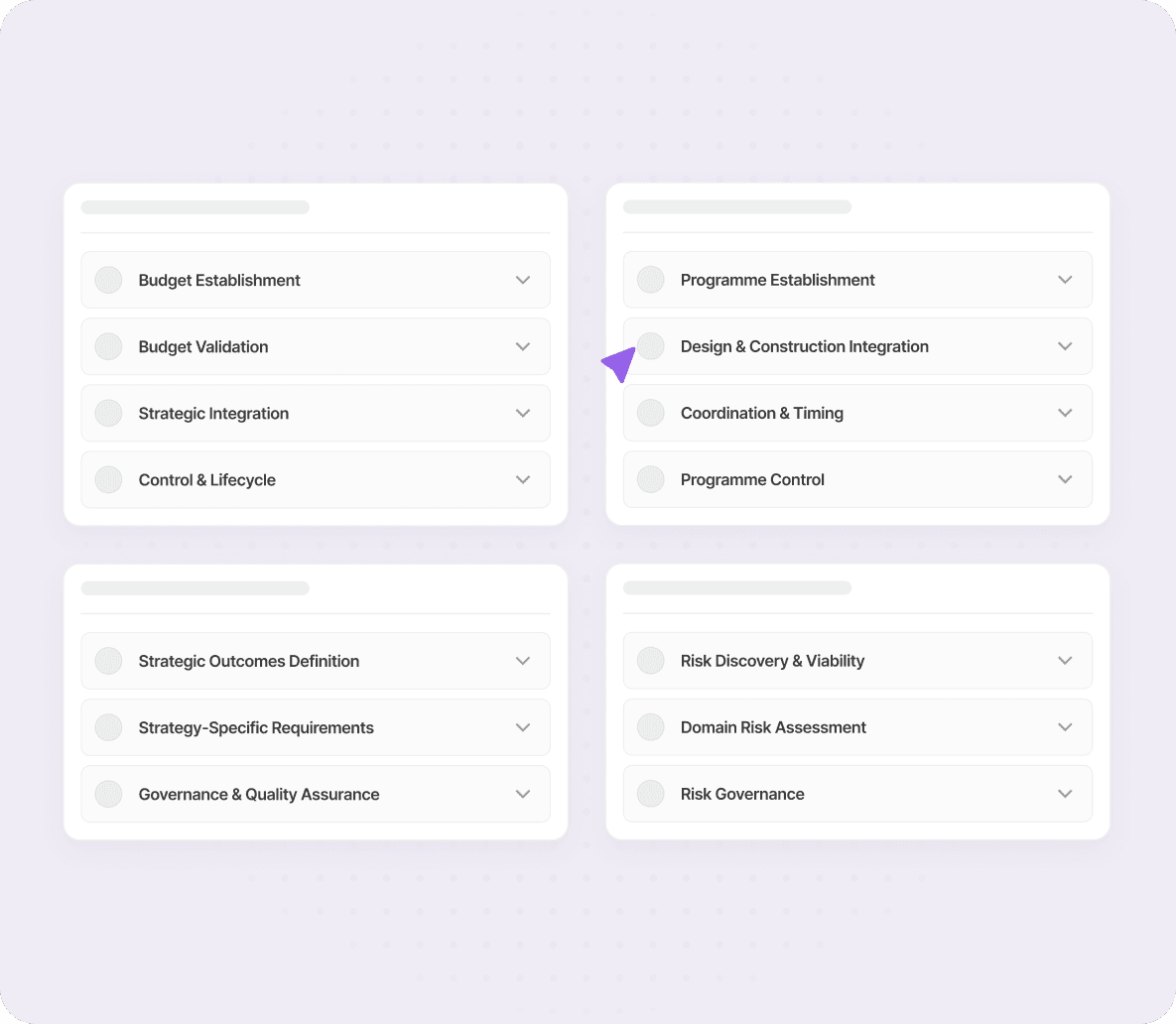Viewport: 1176px width, 1024px height.
Task: Click the Strategic Integration item icon
Action: pyautogui.click(x=108, y=413)
